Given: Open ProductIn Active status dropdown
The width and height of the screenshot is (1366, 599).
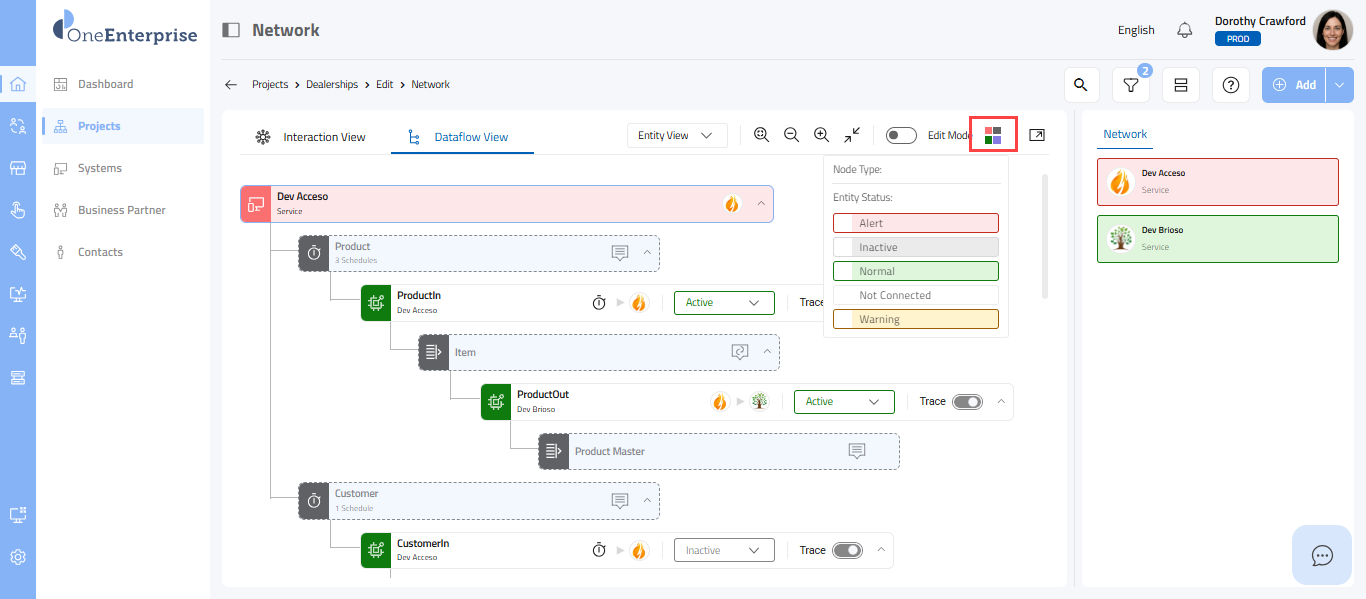Looking at the screenshot, I should pyautogui.click(x=724, y=302).
